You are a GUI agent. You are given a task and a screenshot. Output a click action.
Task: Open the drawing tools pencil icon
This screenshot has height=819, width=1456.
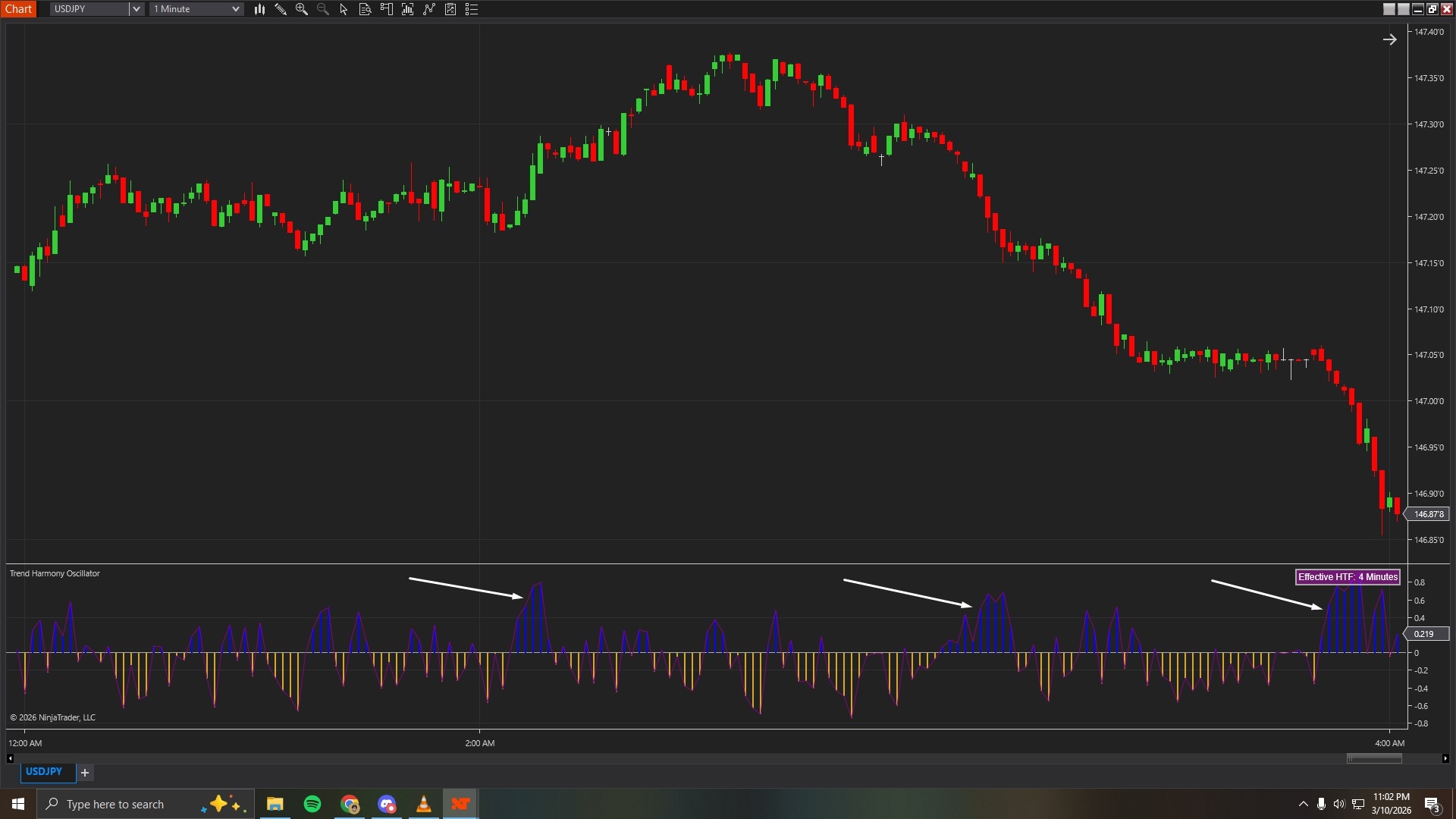click(281, 9)
